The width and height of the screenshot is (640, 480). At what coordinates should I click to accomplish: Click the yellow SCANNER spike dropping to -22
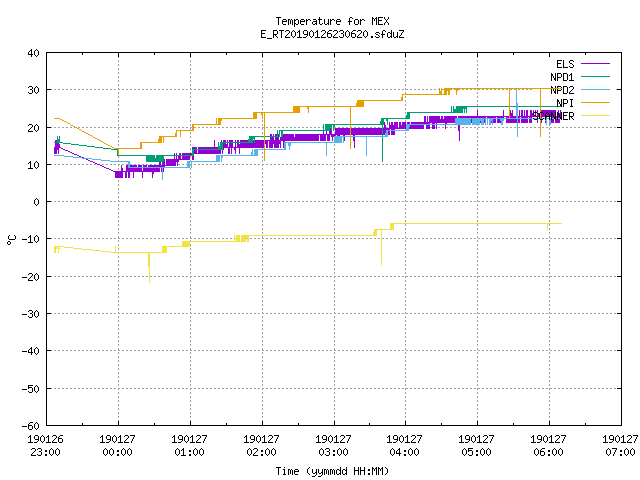pos(149,268)
